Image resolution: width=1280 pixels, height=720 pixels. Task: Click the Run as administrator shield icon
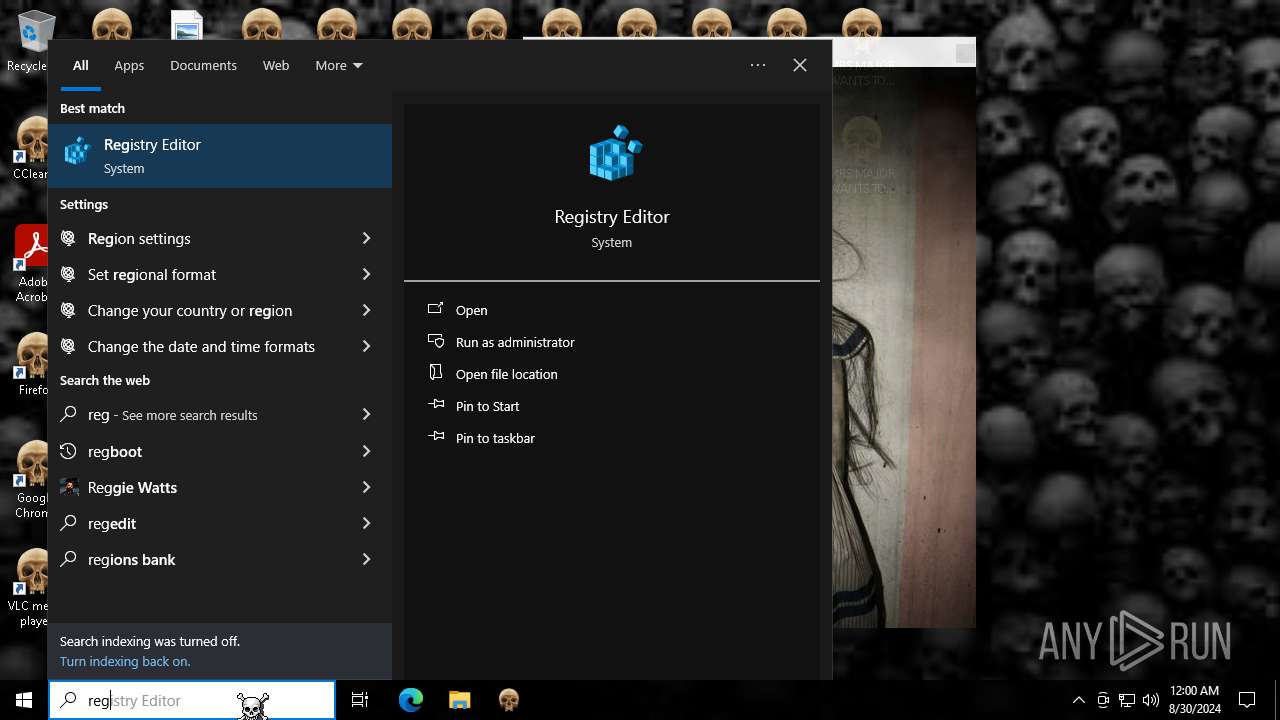coord(436,341)
